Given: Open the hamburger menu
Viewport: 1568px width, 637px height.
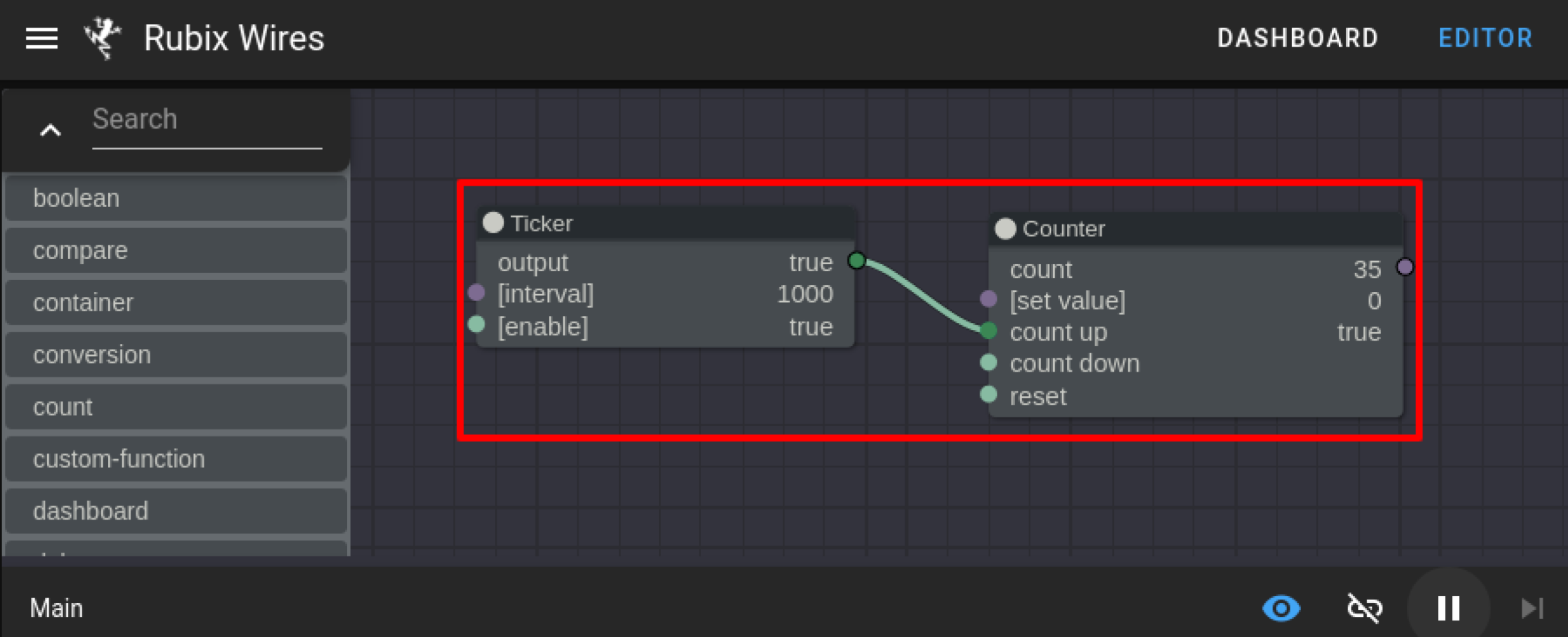Looking at the screenshot, I should point(41,38).
